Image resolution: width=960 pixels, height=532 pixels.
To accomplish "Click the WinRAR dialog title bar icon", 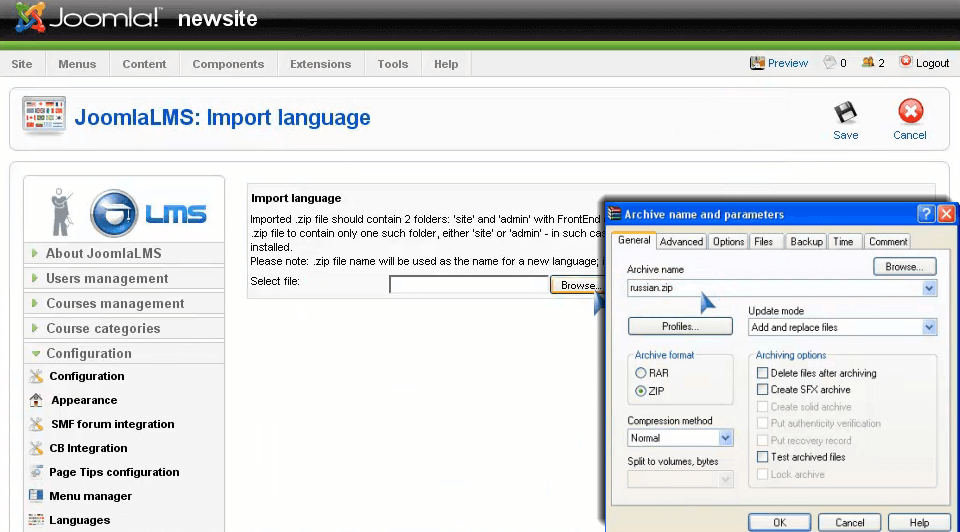I will pyautogui.click(x=614, y=214).
